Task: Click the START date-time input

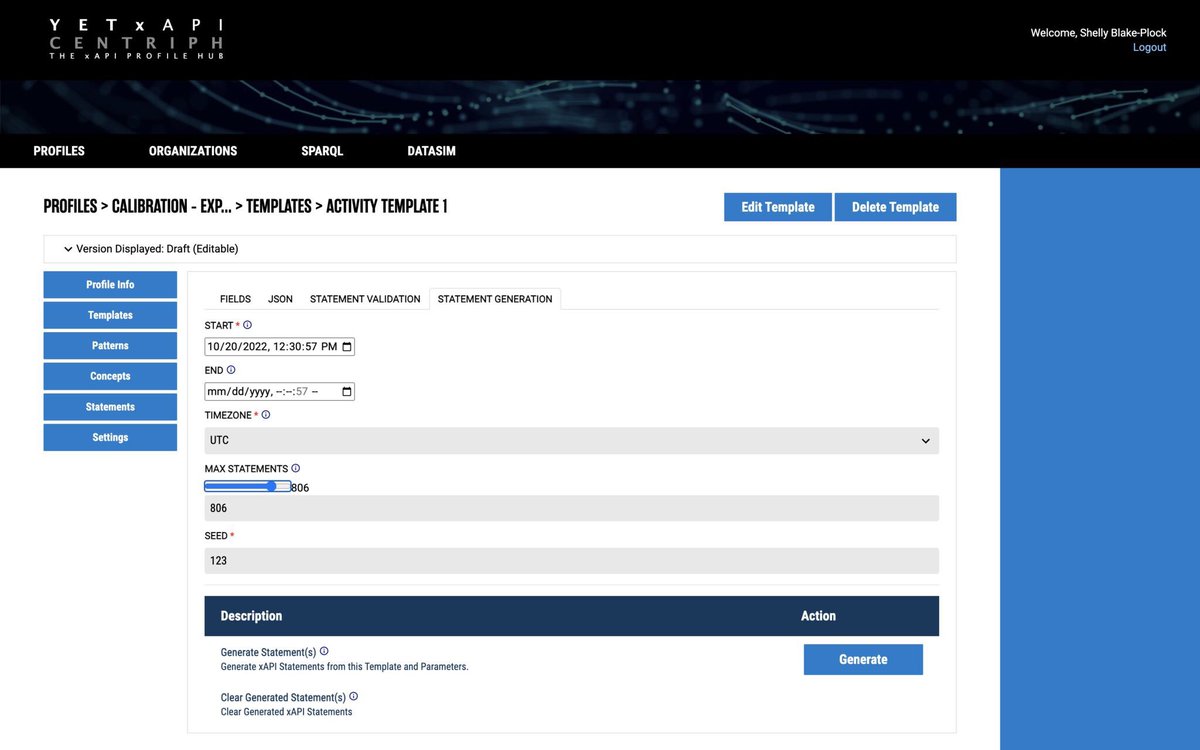Action: (279, 347)
